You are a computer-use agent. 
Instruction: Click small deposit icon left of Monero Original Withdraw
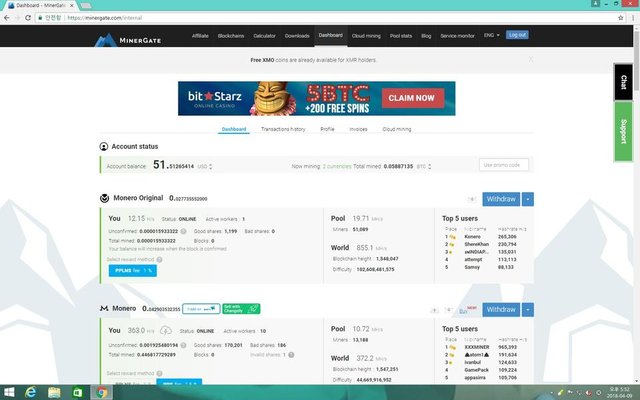tap(472, 199)
